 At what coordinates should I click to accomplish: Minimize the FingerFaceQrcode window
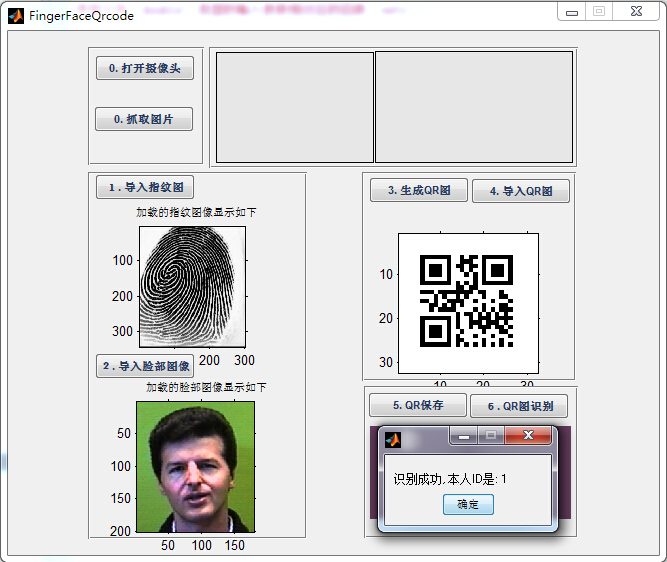572,12
